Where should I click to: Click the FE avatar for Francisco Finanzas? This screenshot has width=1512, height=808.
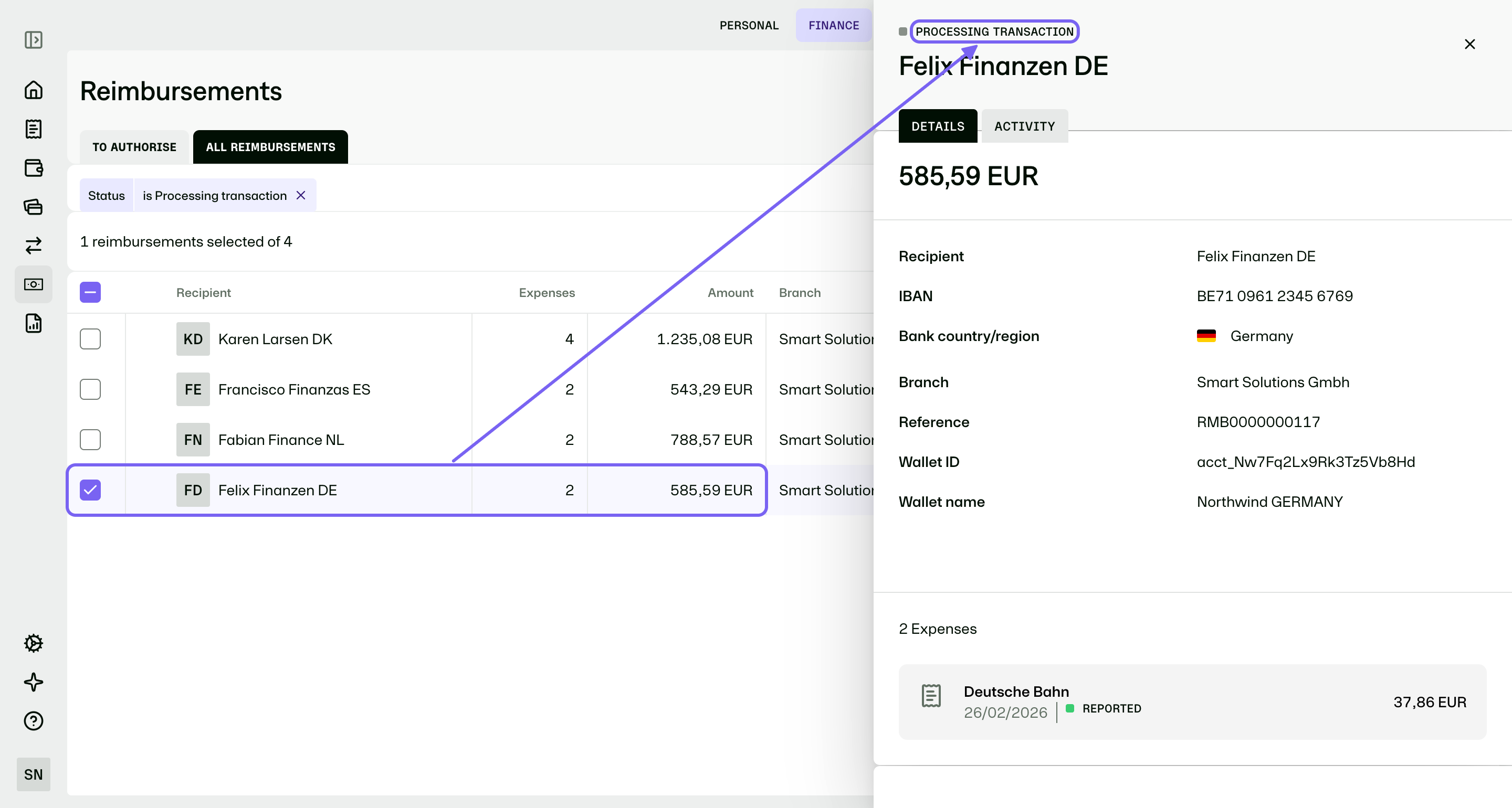[193, 389]
